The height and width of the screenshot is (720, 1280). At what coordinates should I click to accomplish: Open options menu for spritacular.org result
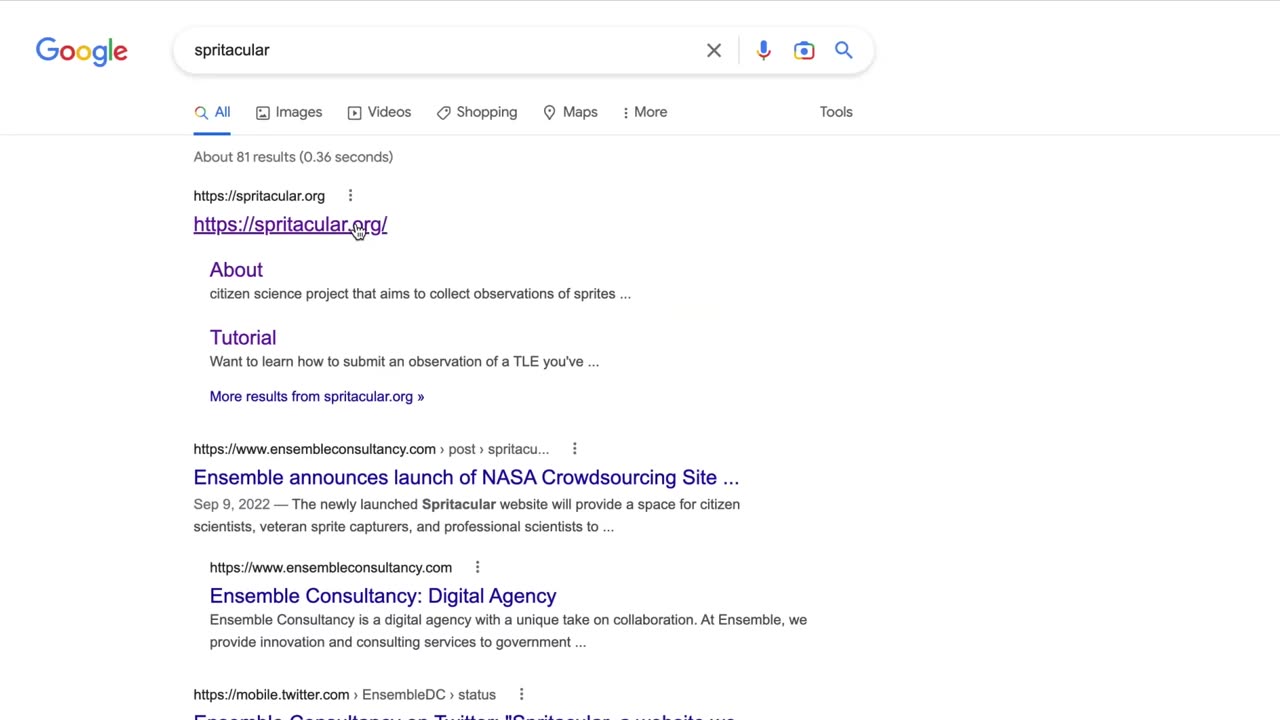click(350, 196)
